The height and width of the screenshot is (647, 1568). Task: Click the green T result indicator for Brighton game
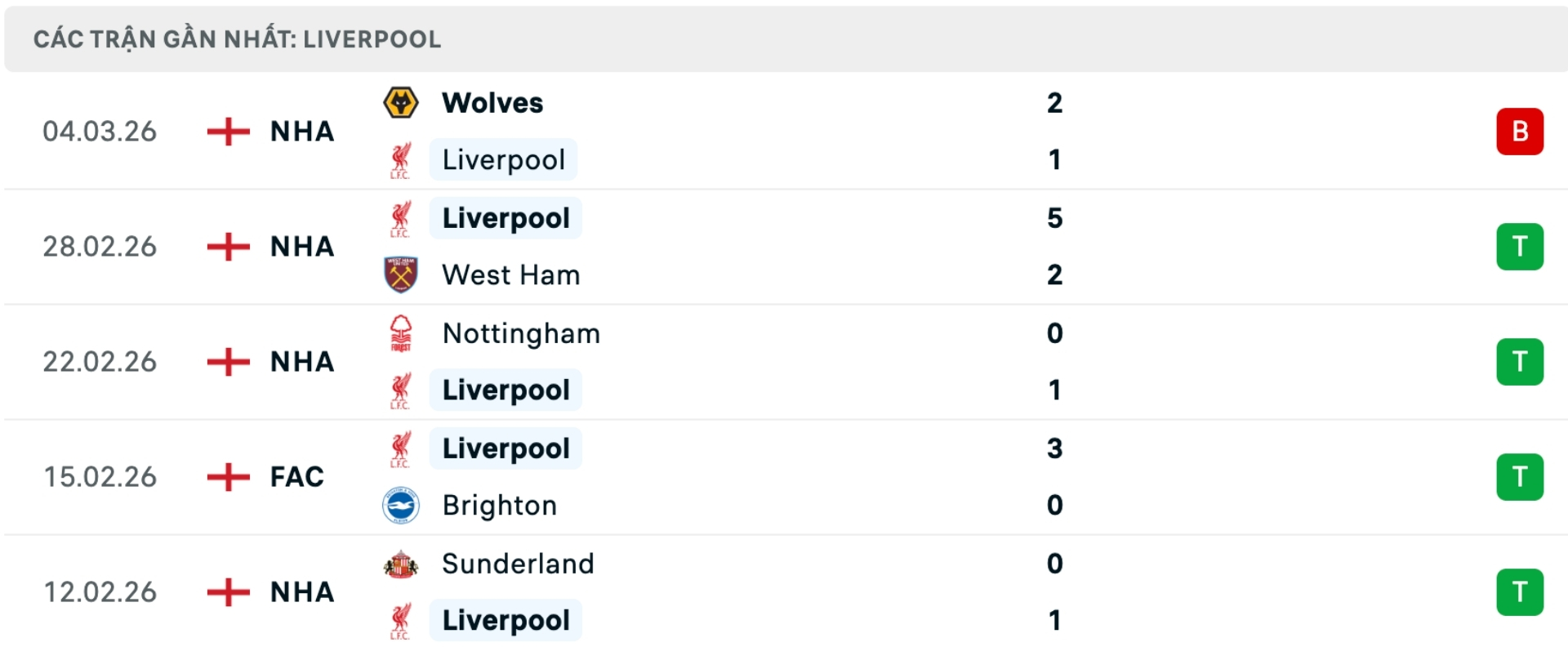1520,476
